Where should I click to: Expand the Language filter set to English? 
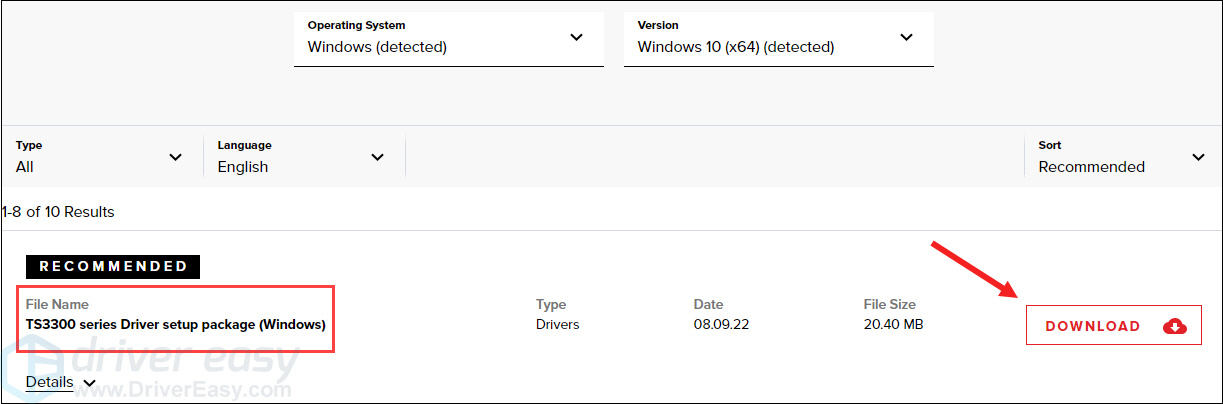click(302, 157)
